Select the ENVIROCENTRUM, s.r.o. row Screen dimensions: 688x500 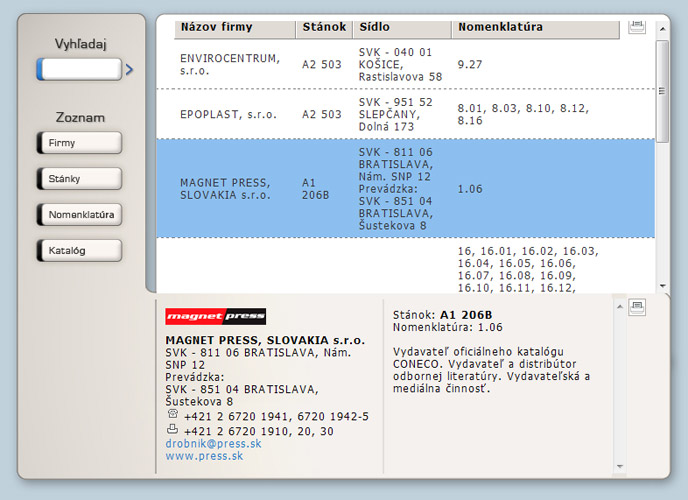pos(405,64)
